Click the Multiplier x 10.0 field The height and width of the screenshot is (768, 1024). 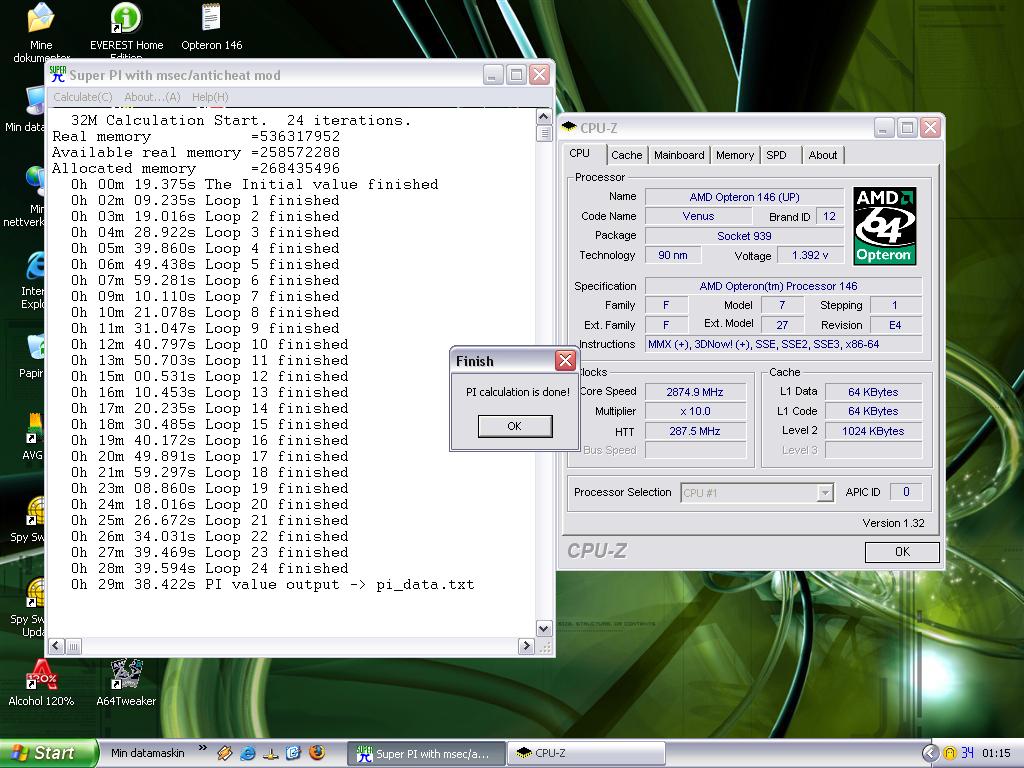click(695, 411)
